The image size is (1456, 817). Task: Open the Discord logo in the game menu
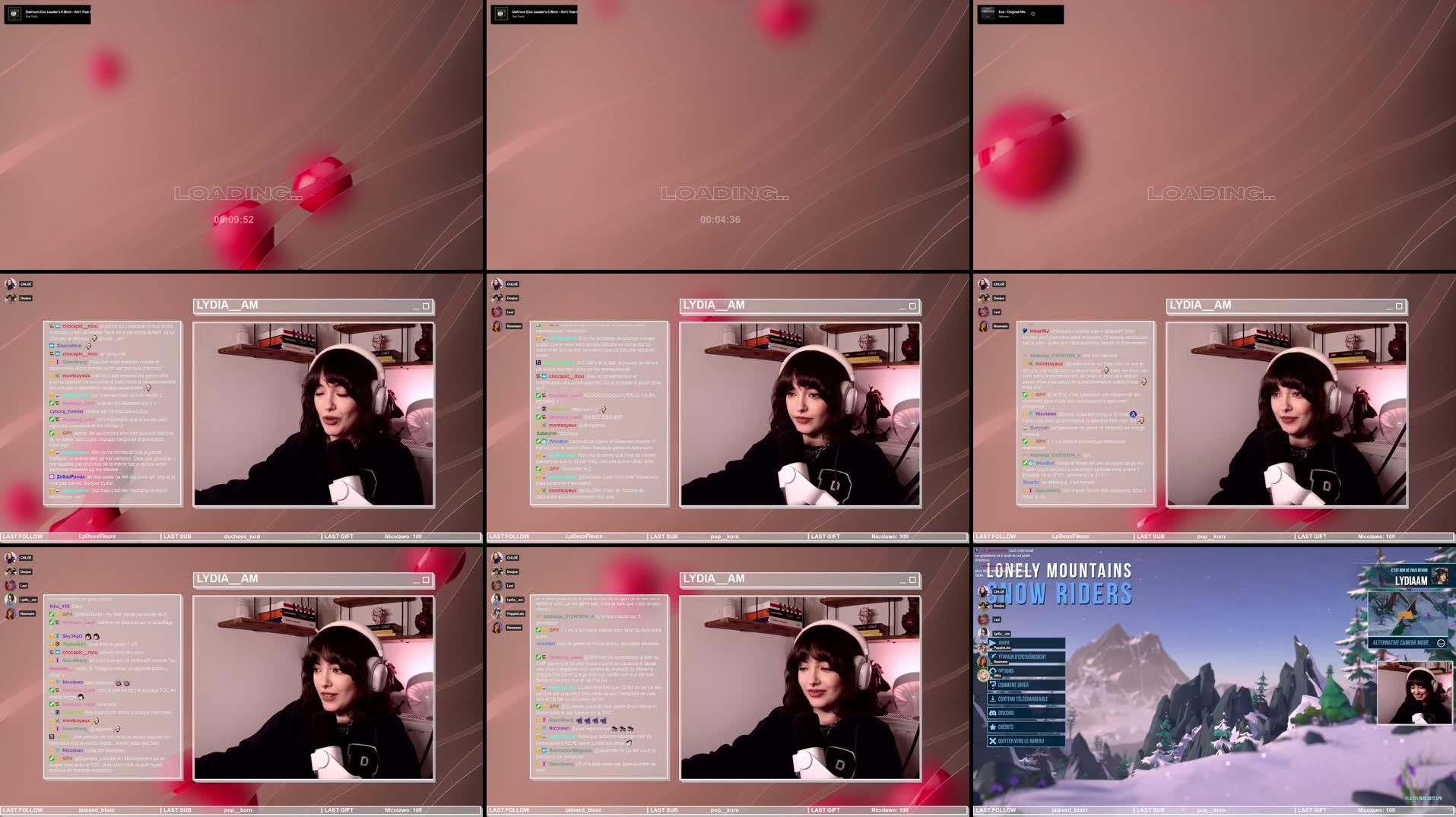994,712
